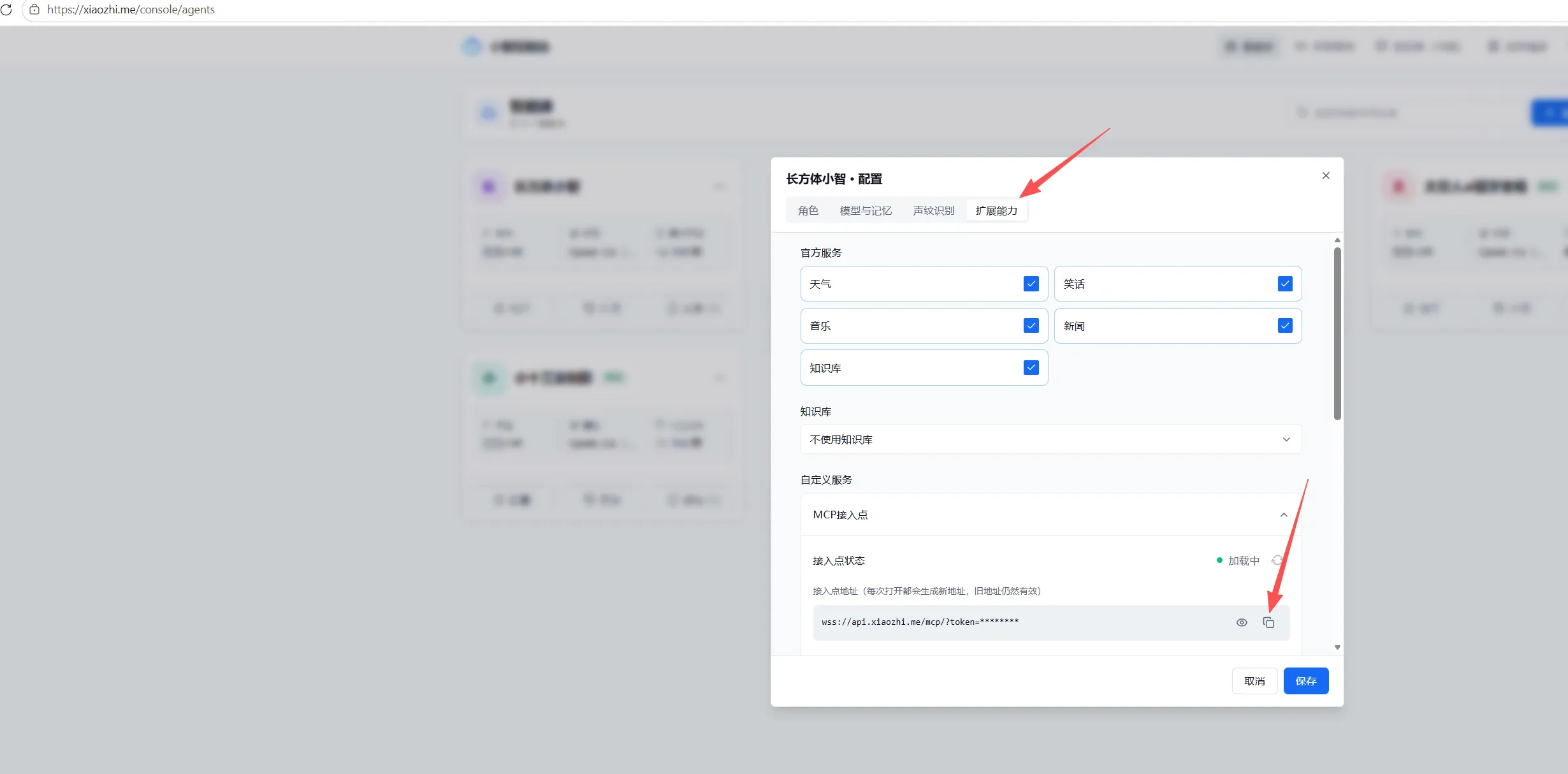This screenshot has width=1568, height=774.
Task: Toggle the 新闻 service checkbox
Action: 1285,325
